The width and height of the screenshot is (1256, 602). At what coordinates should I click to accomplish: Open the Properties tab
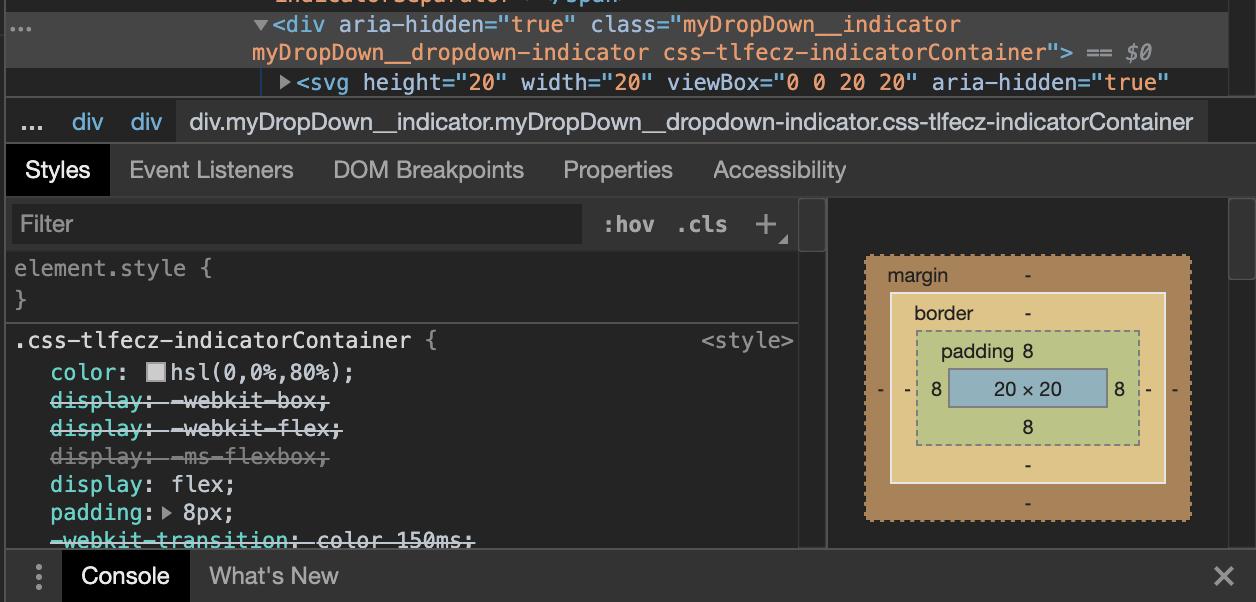click(x=618, y=170)
